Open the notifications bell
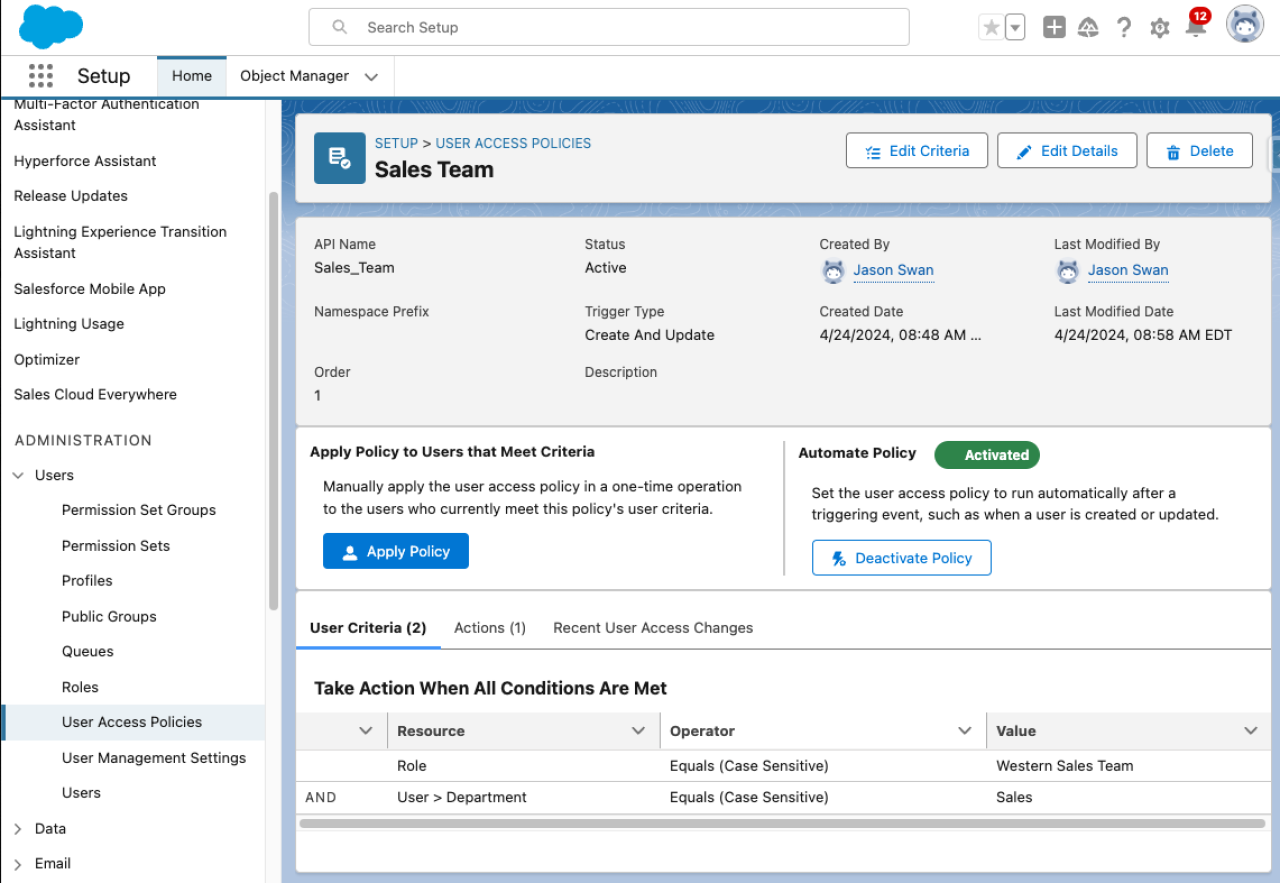The height and width of the screenshot is (883, 1280). click(x=1195, y=27)
